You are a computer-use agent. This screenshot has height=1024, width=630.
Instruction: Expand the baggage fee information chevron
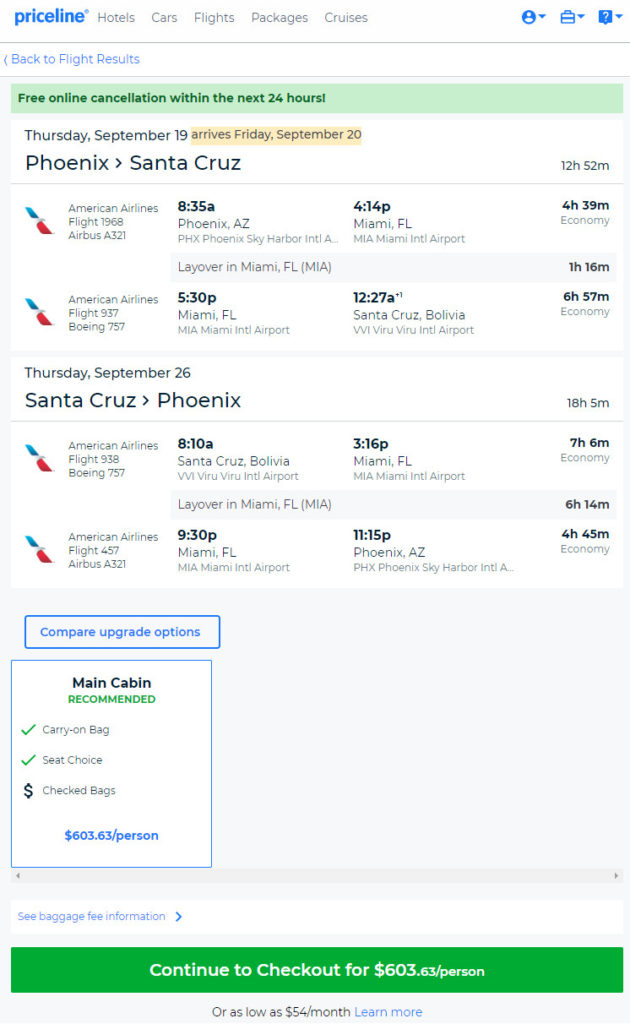pyautogui.click(x=178, y=916)
